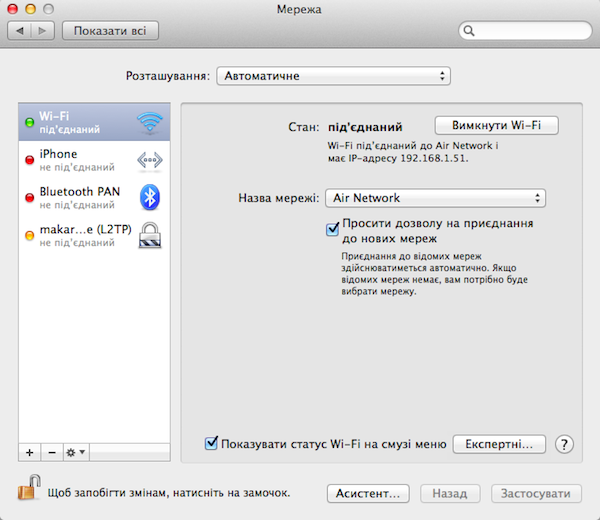Toggle 'Просити дозволу на приєднання' checkbox
Viewport: 600px width, 520px height.
333,229
